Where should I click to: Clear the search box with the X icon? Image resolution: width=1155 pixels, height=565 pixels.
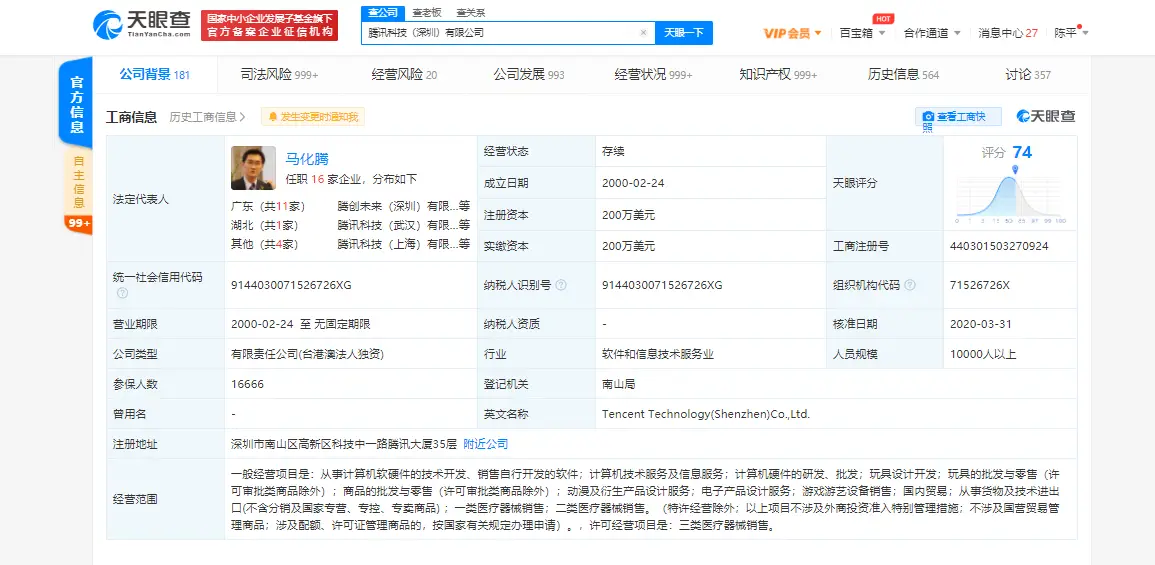pyautogui.click(x=643, y=32)
